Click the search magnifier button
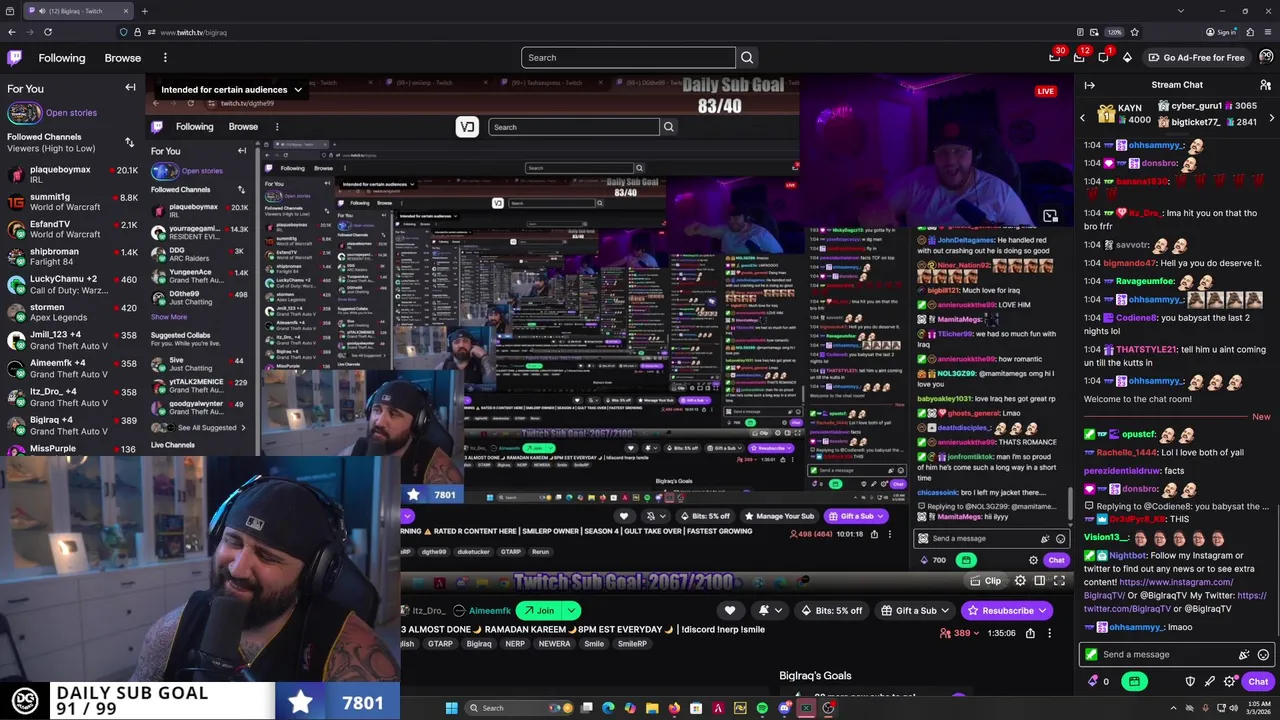1280x720 pixels. tap(747, 58)
